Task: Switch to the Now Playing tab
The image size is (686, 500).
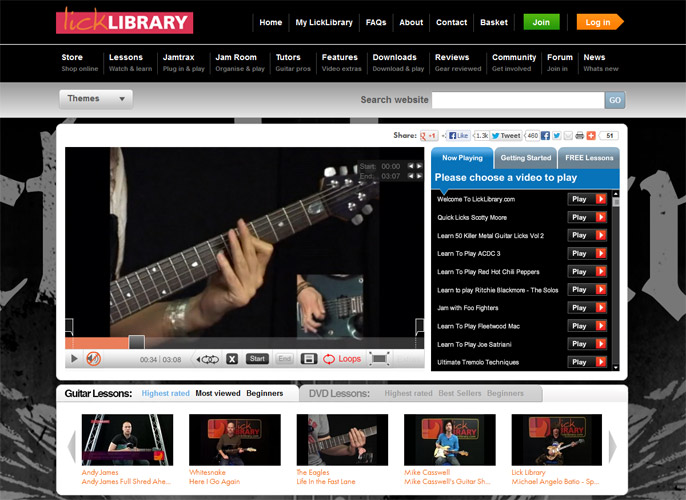Action: coord(462,158)
